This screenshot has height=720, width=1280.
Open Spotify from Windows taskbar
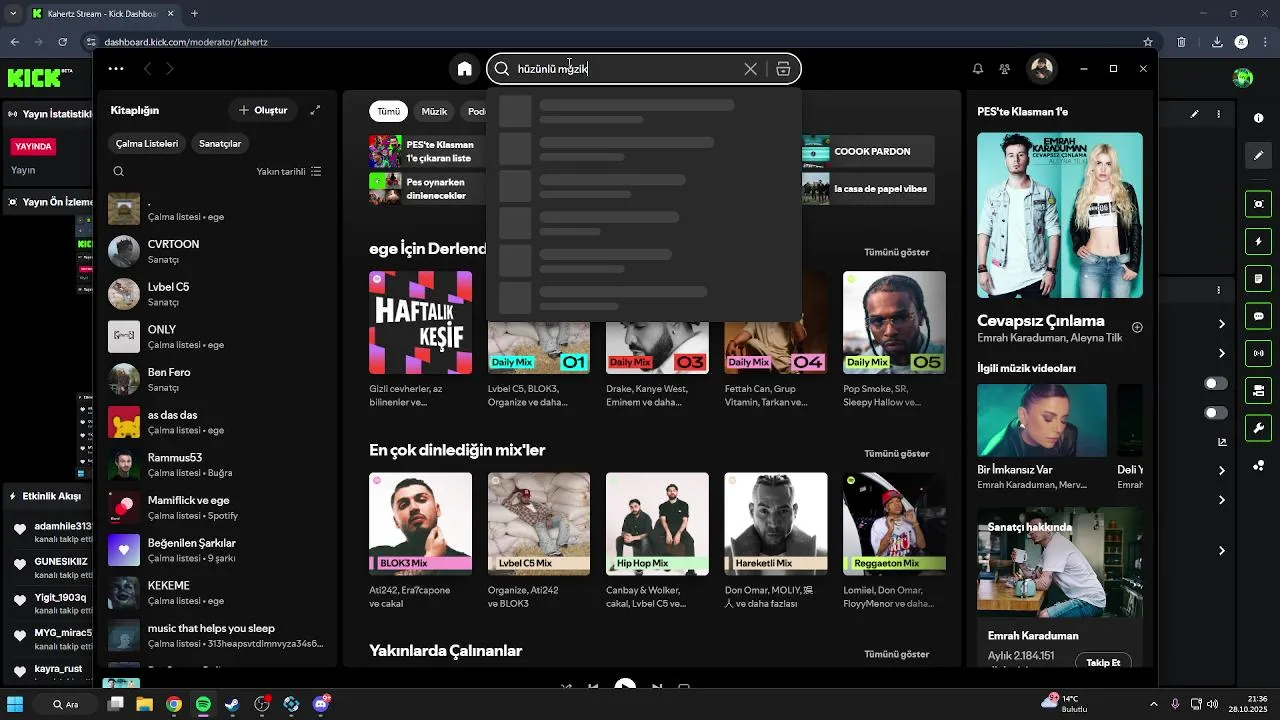click(203, 705)
